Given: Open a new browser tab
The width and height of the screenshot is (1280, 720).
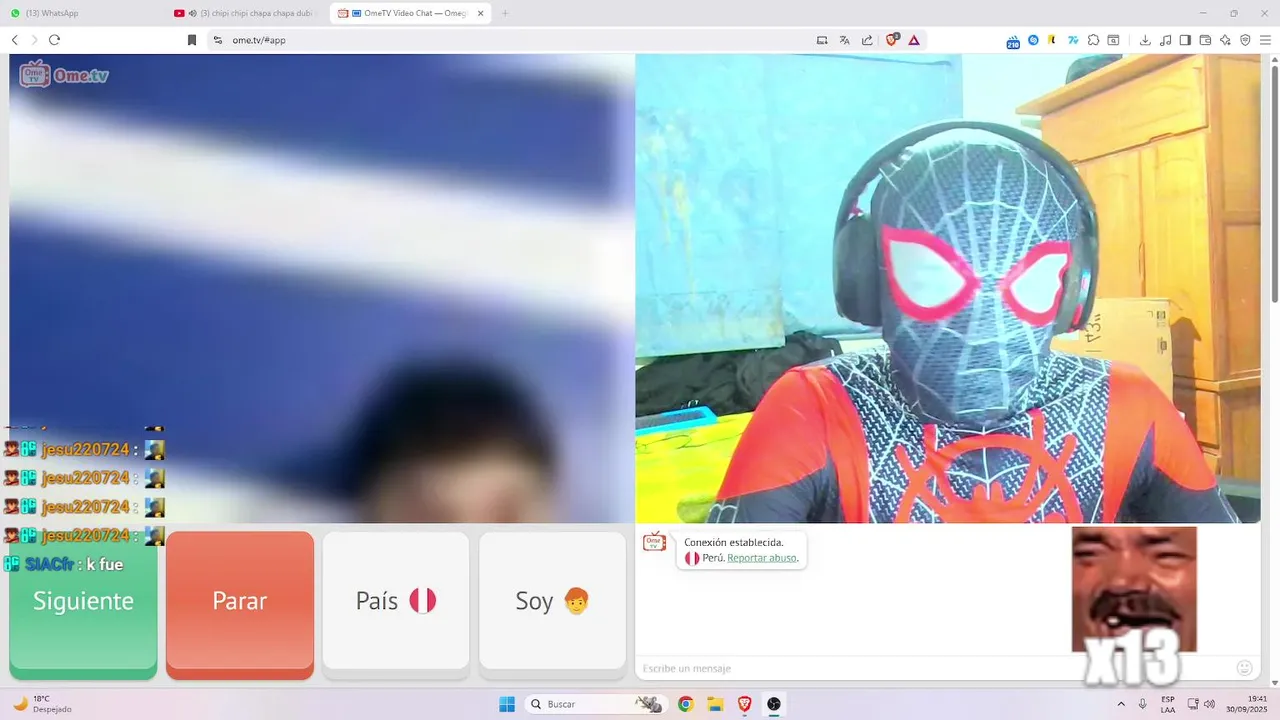Looking at the screenshot, I should tap(505, 13).
